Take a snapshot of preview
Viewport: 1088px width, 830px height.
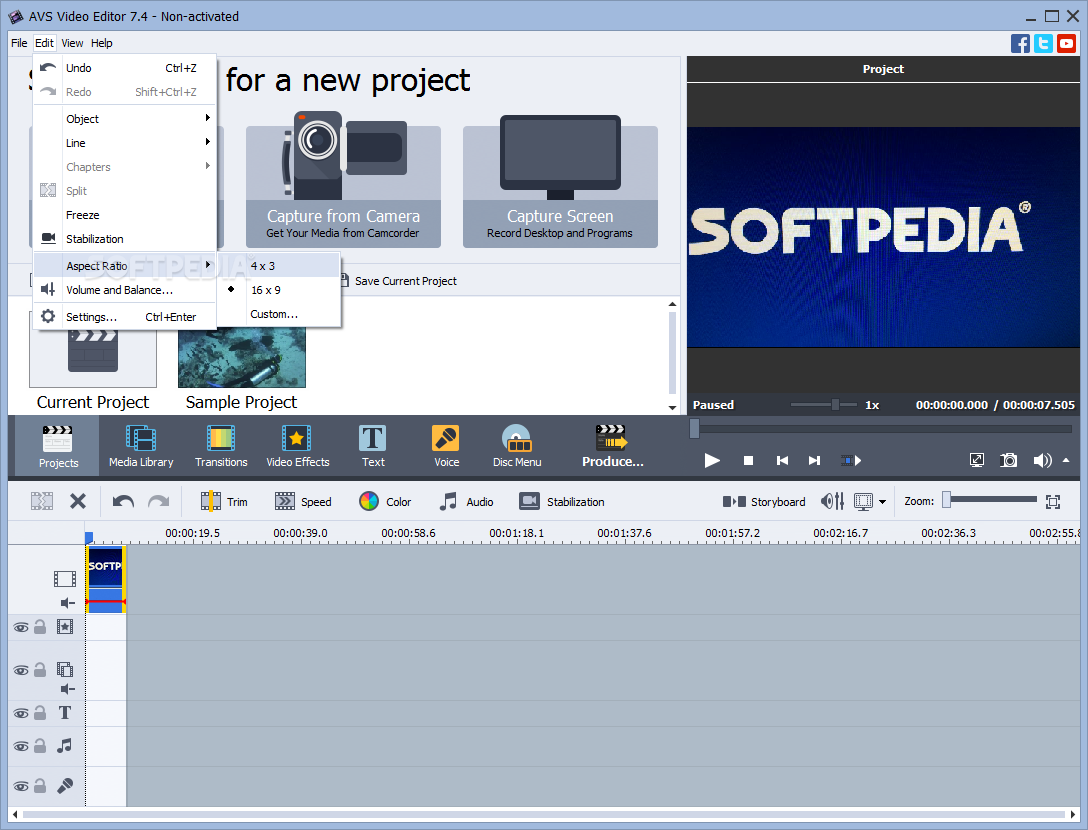(1008, 460)
